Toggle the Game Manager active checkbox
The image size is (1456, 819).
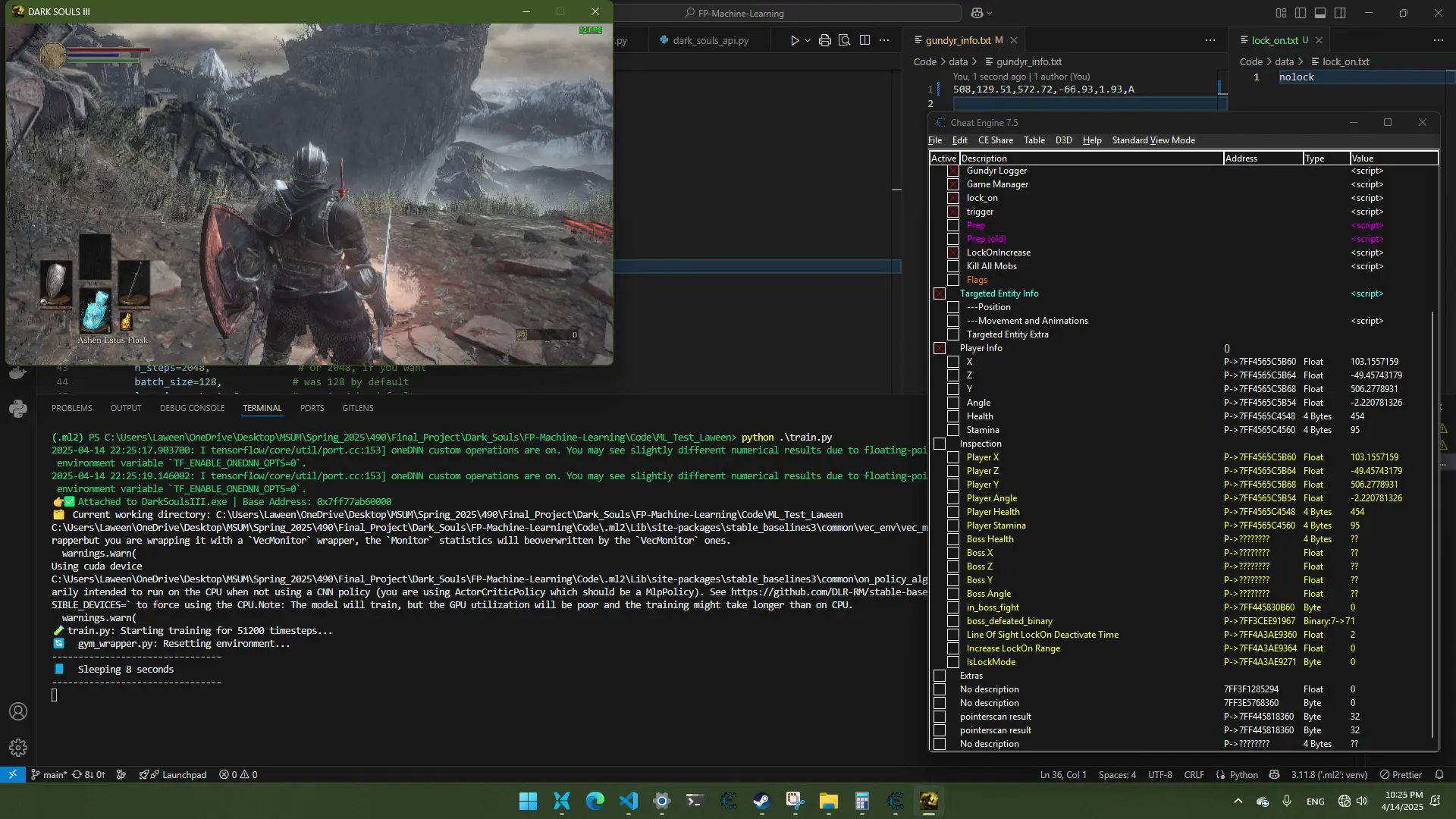pos(953,184)
